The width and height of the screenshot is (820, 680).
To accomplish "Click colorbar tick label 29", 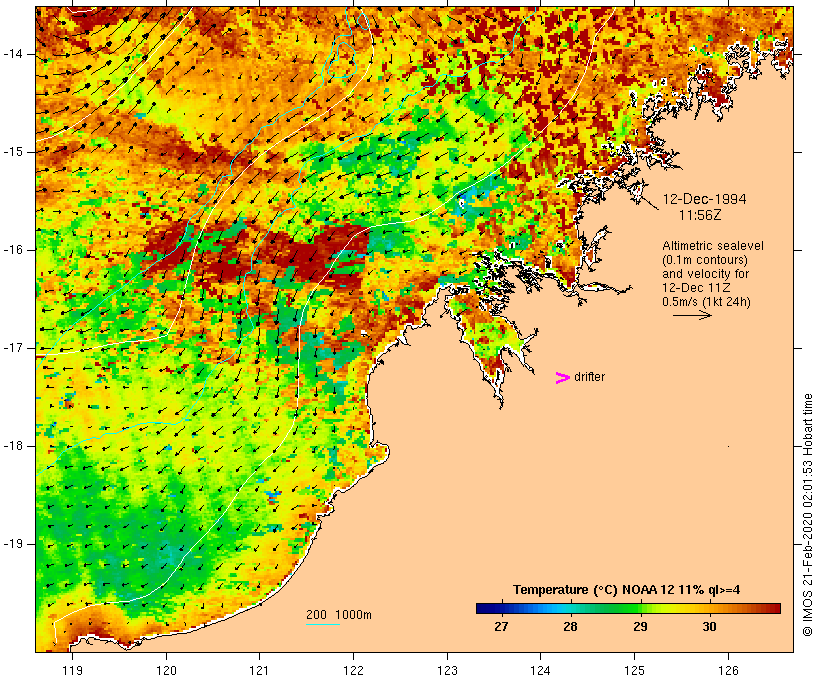I will pyautogui.click(x=640, y=627).
